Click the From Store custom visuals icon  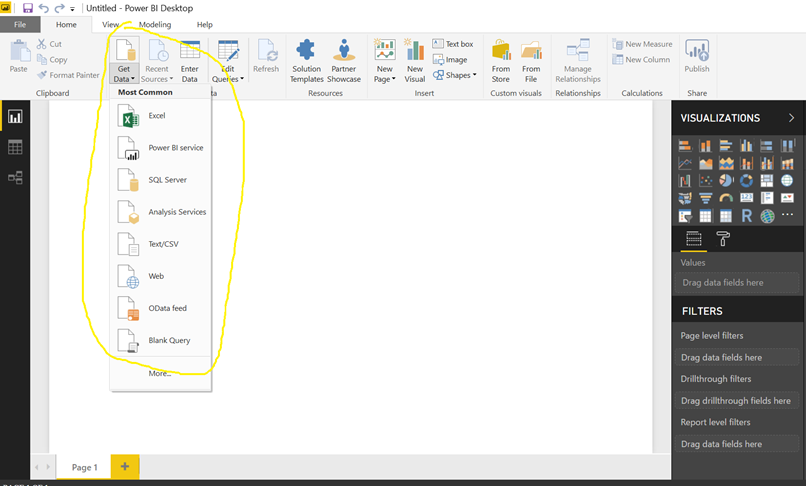point(500,60)
